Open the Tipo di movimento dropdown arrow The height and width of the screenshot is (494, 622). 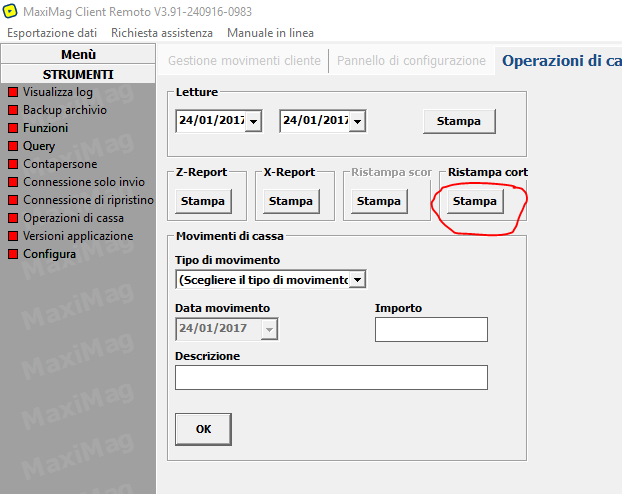point(357,280)
